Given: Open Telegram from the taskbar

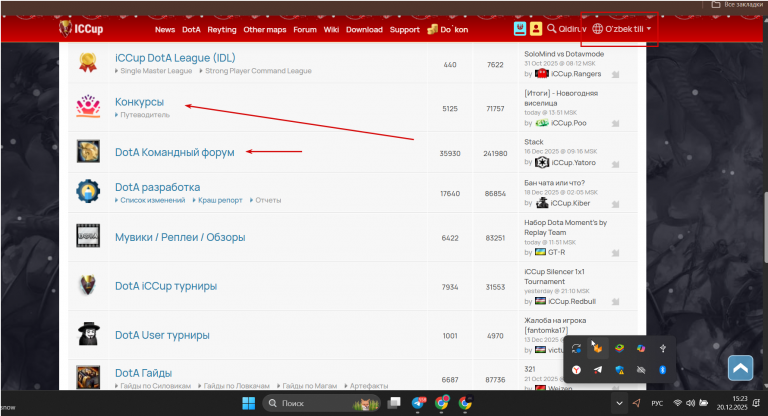Looking at the screenshot, I should pyautogui.click(x=418, y=403).
